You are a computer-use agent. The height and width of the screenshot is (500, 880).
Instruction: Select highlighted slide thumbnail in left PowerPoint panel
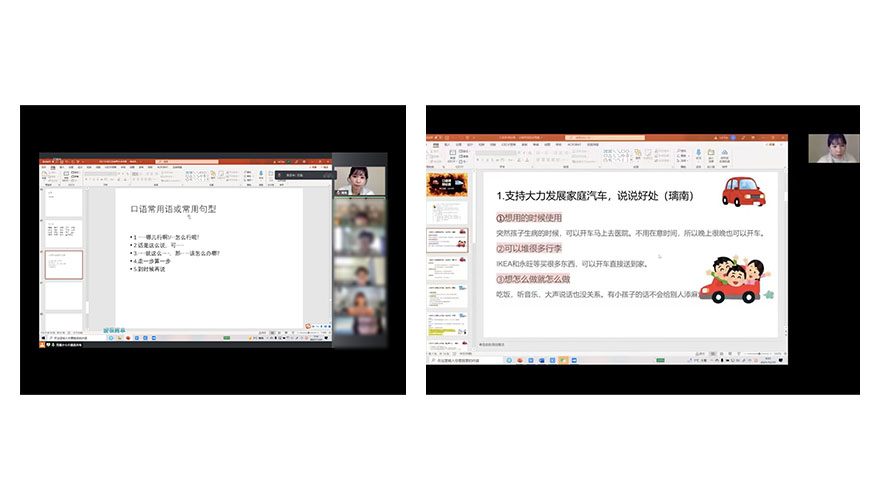pos(63,265)
